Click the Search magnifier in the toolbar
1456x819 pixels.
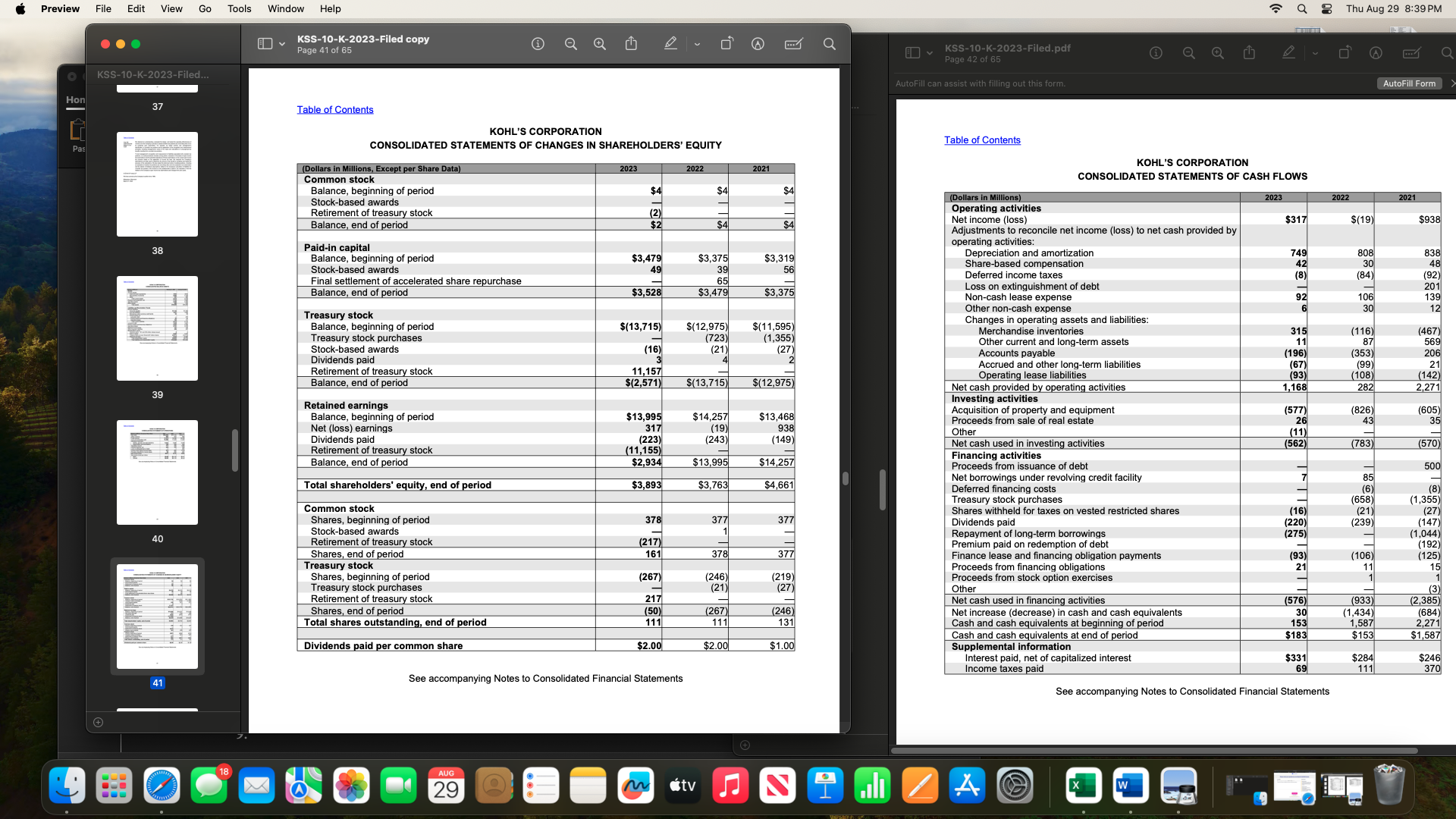(x=830, y=44)
